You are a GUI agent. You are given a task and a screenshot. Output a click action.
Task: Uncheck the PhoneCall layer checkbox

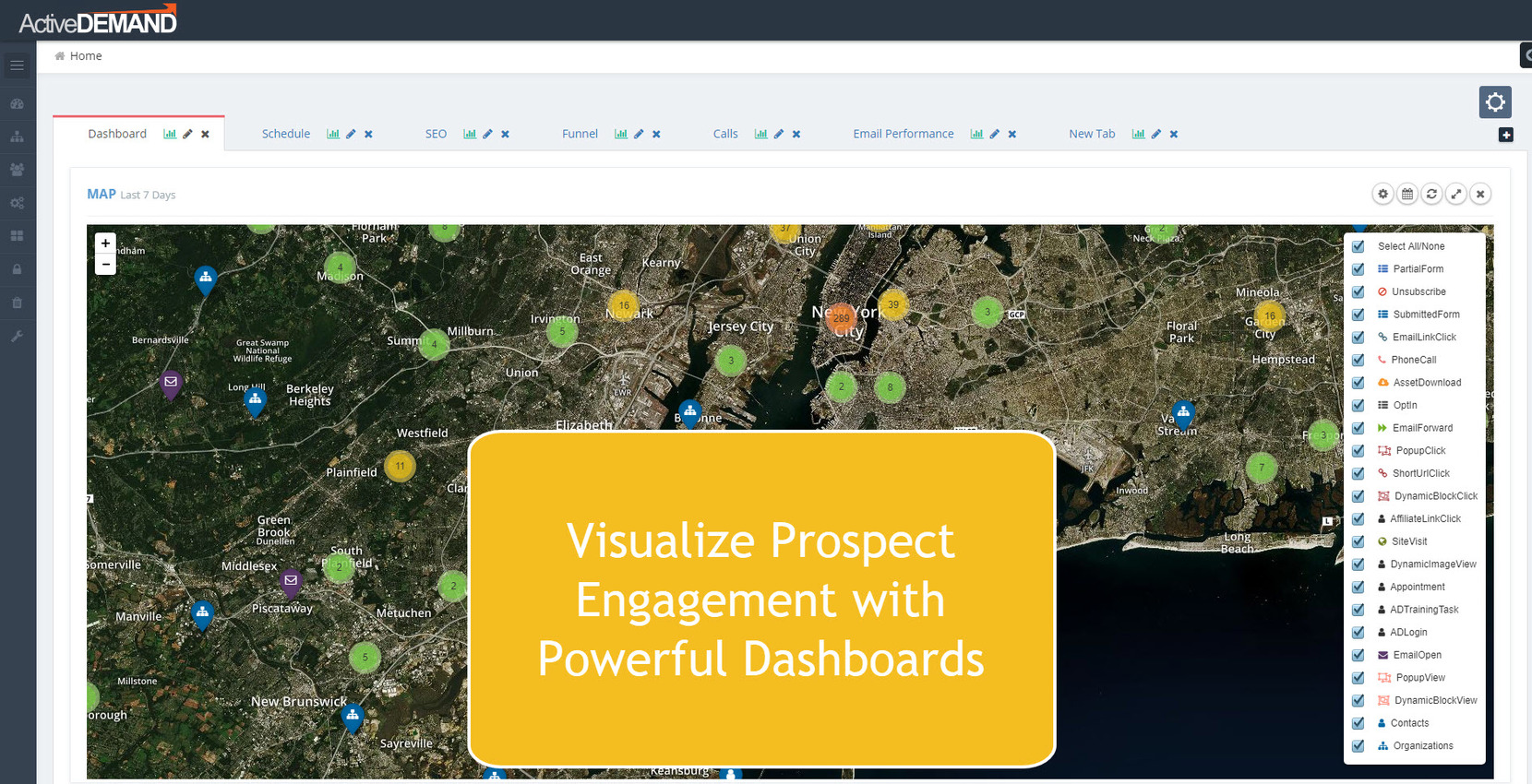[1358, 360]
